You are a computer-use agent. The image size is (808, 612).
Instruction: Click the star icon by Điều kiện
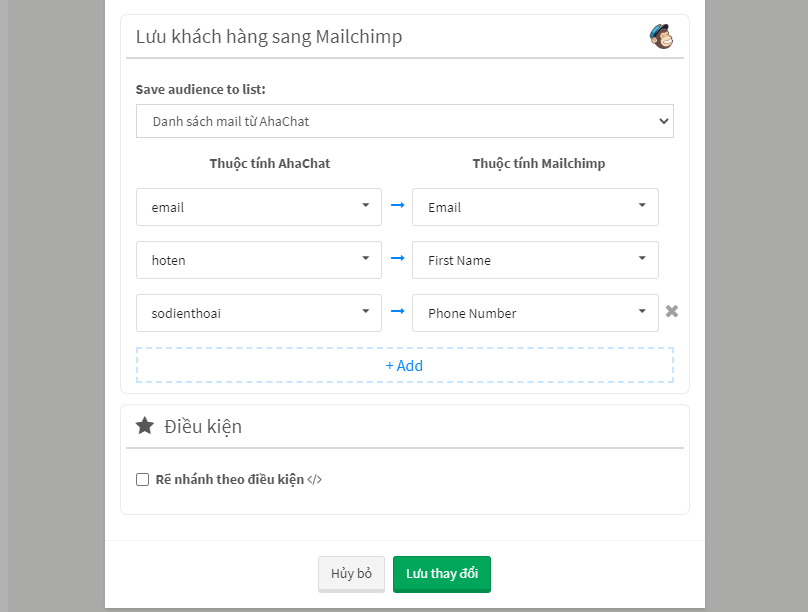coord(145,426)
